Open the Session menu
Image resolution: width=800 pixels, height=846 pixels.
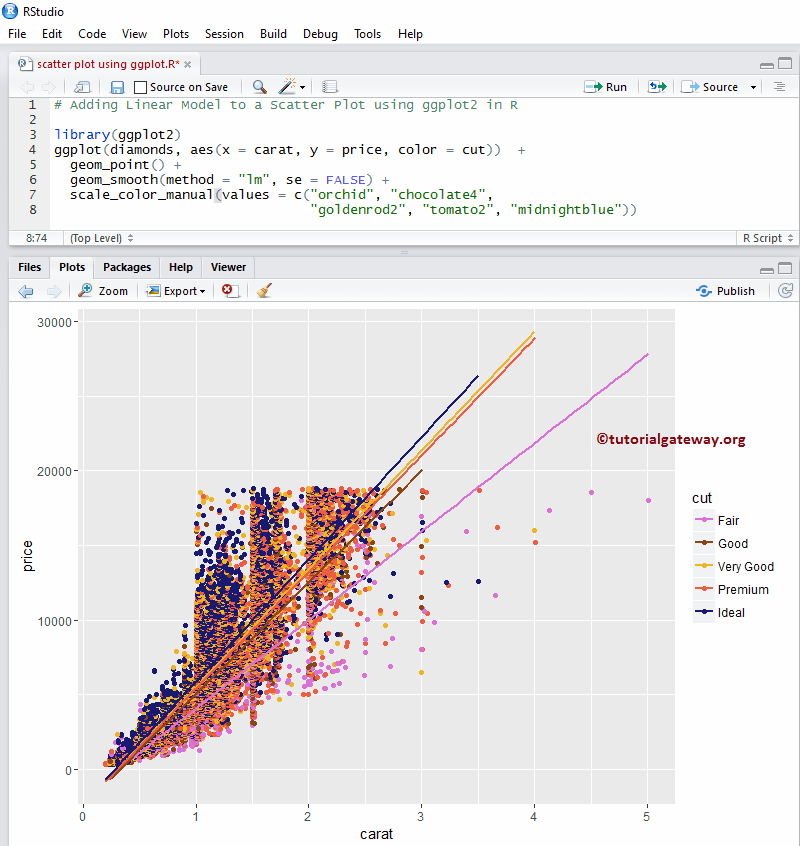tap(224, 33)
